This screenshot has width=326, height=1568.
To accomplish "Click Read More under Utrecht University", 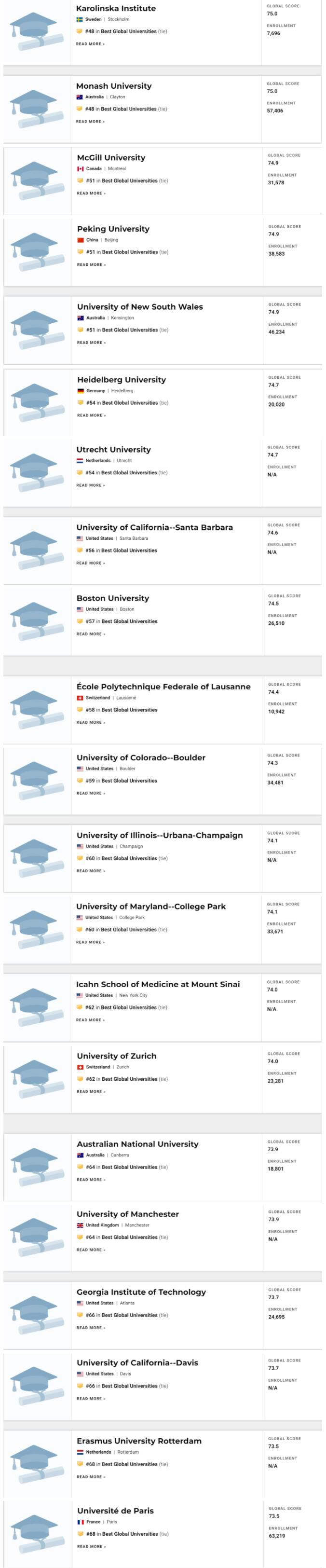I will coord(90,485).
